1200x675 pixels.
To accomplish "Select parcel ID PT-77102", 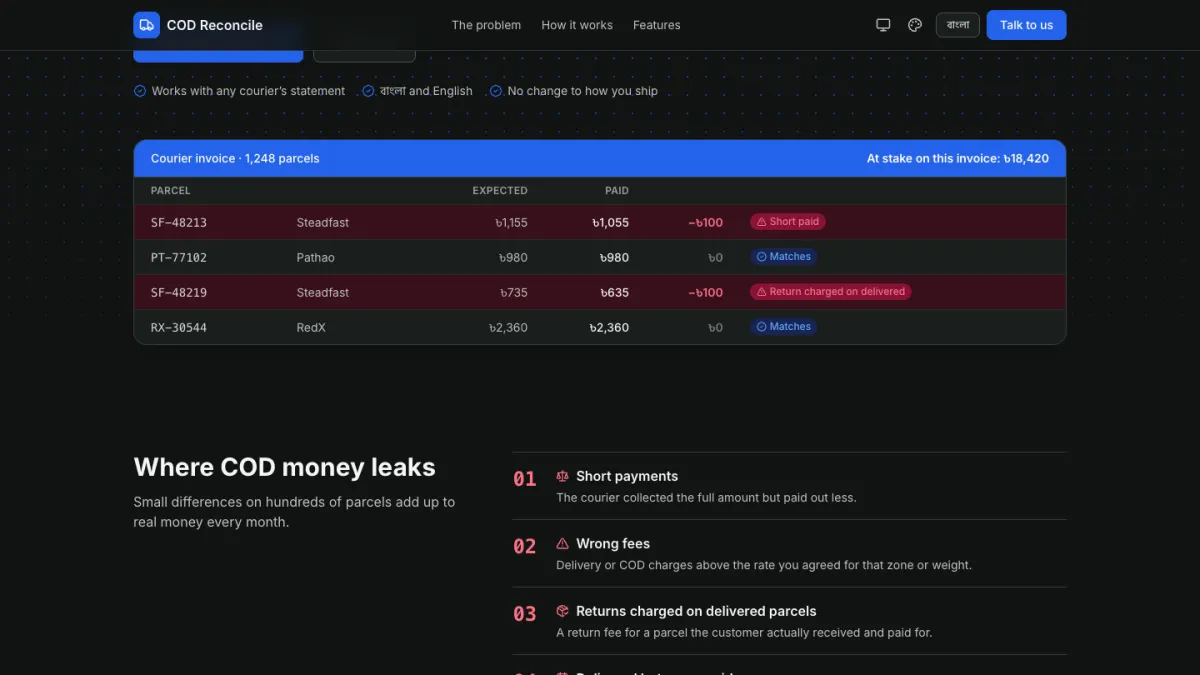I will 179,258.
